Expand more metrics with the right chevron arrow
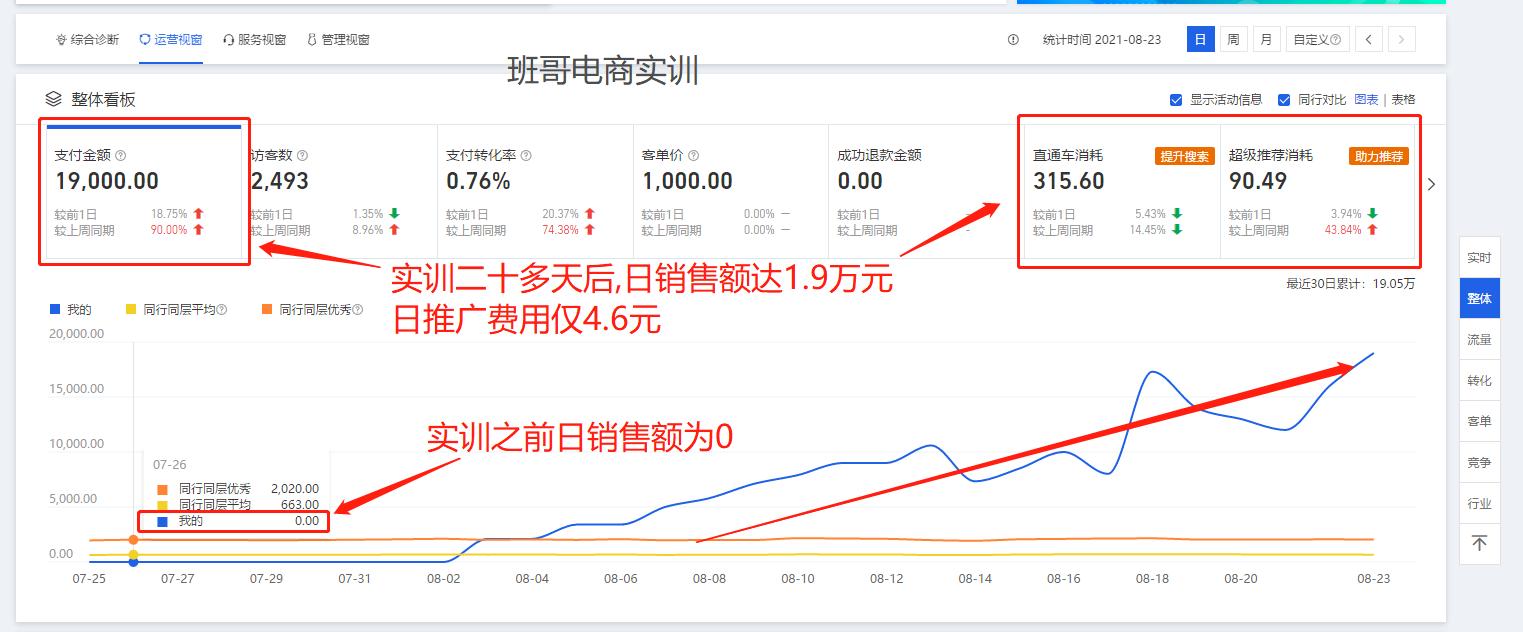 [1432, 184]
